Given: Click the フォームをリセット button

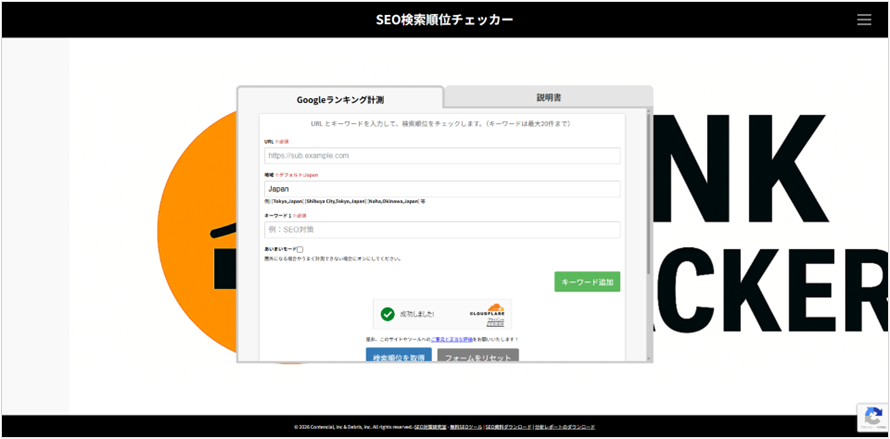Looking at the screenshot, I should [x=477, y=357].
